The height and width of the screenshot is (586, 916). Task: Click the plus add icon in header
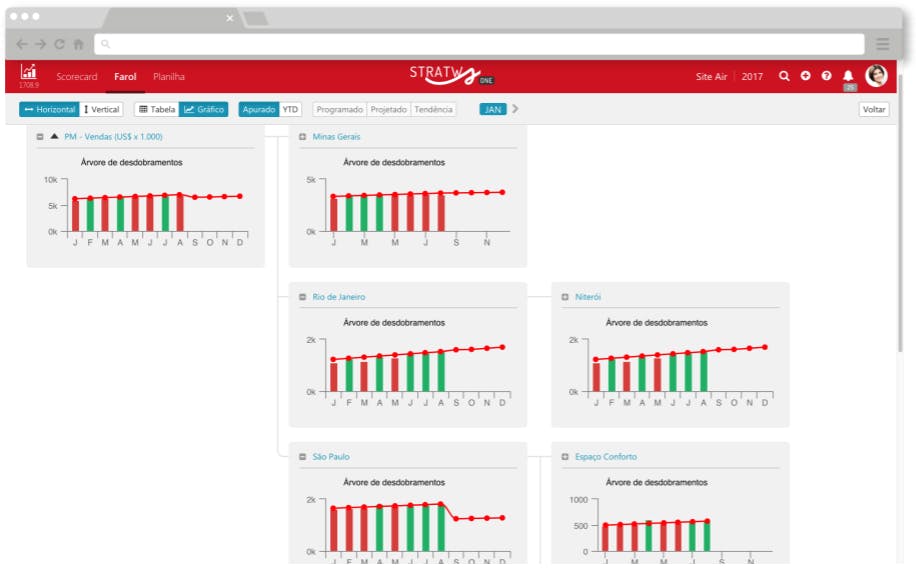(x=806, y=76)
